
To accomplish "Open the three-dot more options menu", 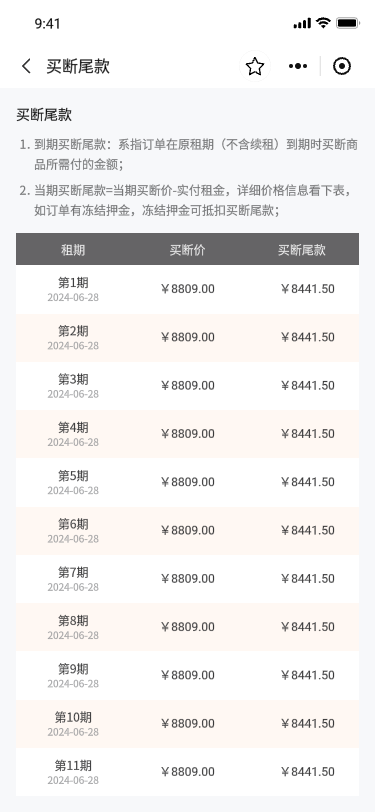I will [298, 66].
